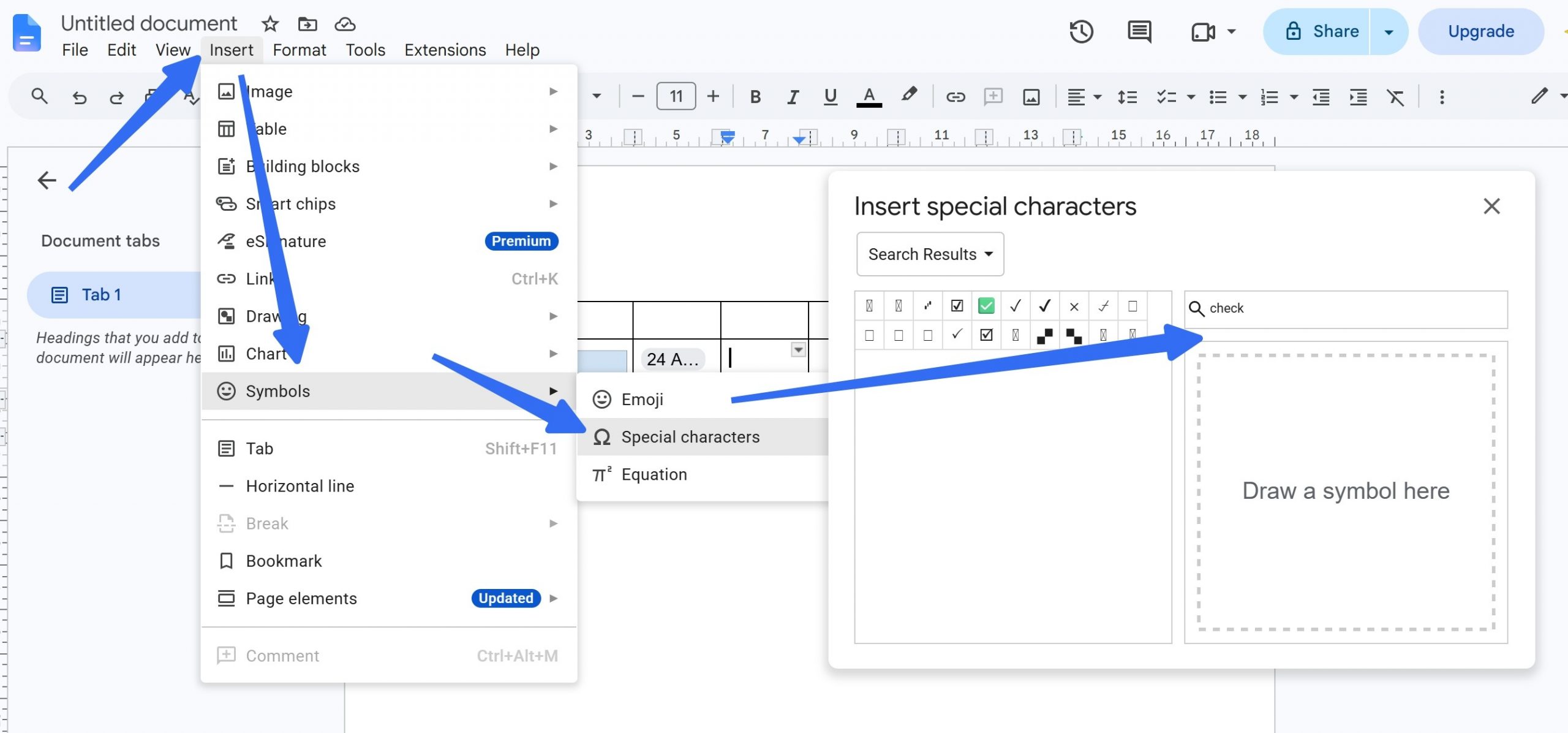1568x733 pixels.
Task: Open the table cell dropdown chip arrow
Action: 798,350
